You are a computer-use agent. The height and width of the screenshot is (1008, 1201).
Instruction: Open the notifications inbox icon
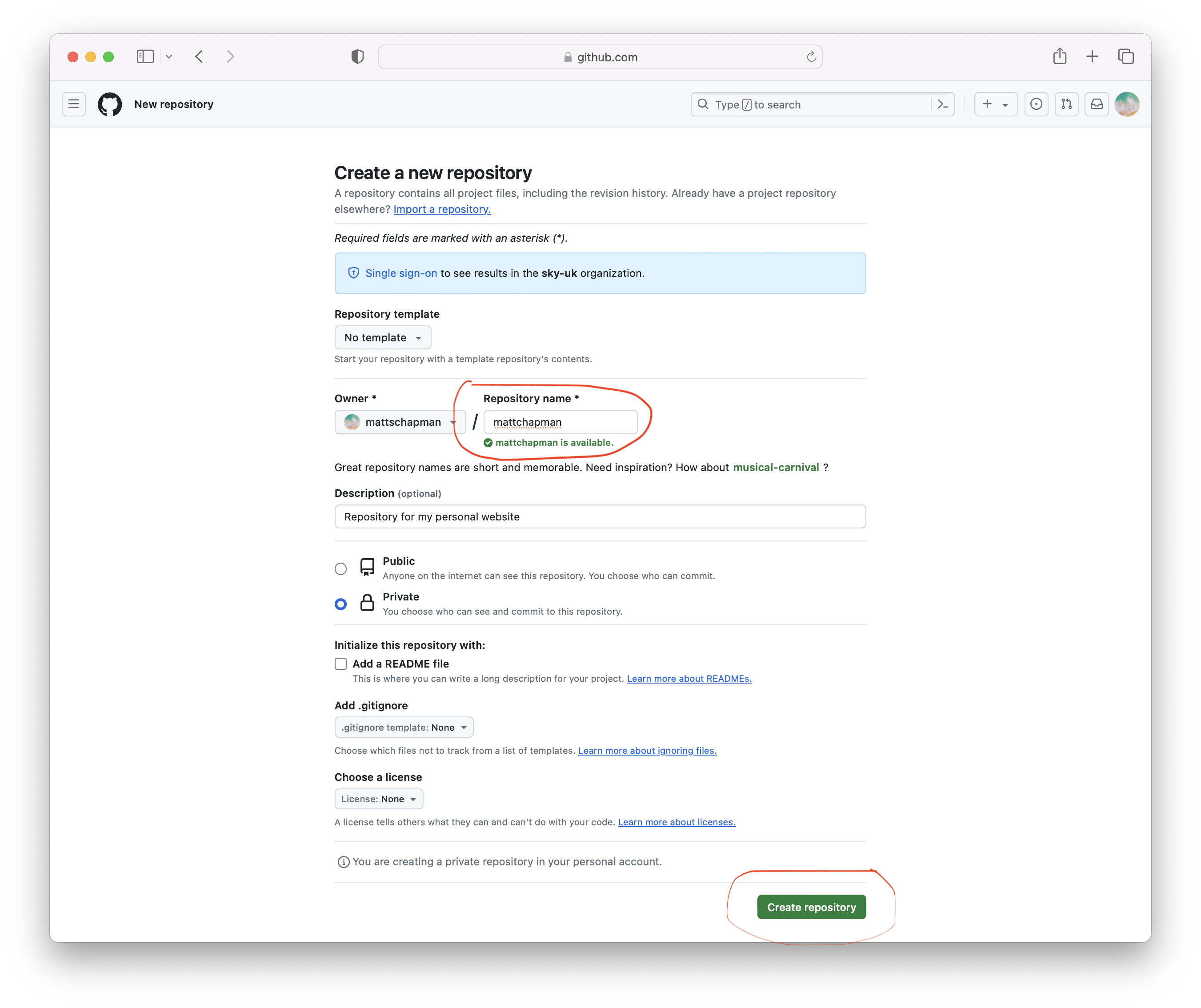(x=1097, y=104)
